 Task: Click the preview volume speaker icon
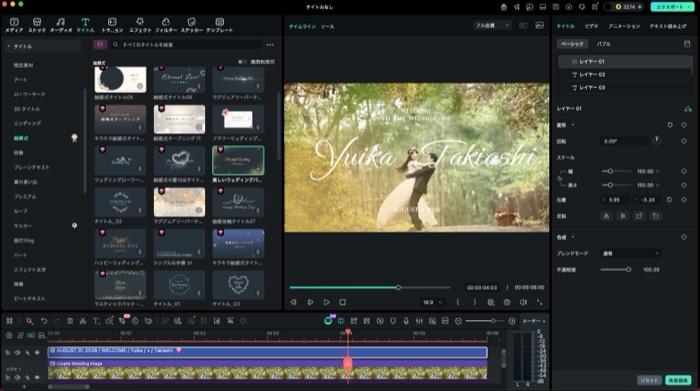[x=523, y=302]
